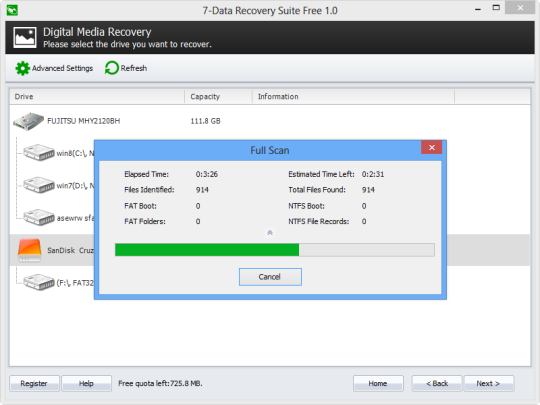This screenshot has width=540, height=405.
Task: Select the FUJITSU MHY2120BH hard drive icon
Action: point(29,121)
